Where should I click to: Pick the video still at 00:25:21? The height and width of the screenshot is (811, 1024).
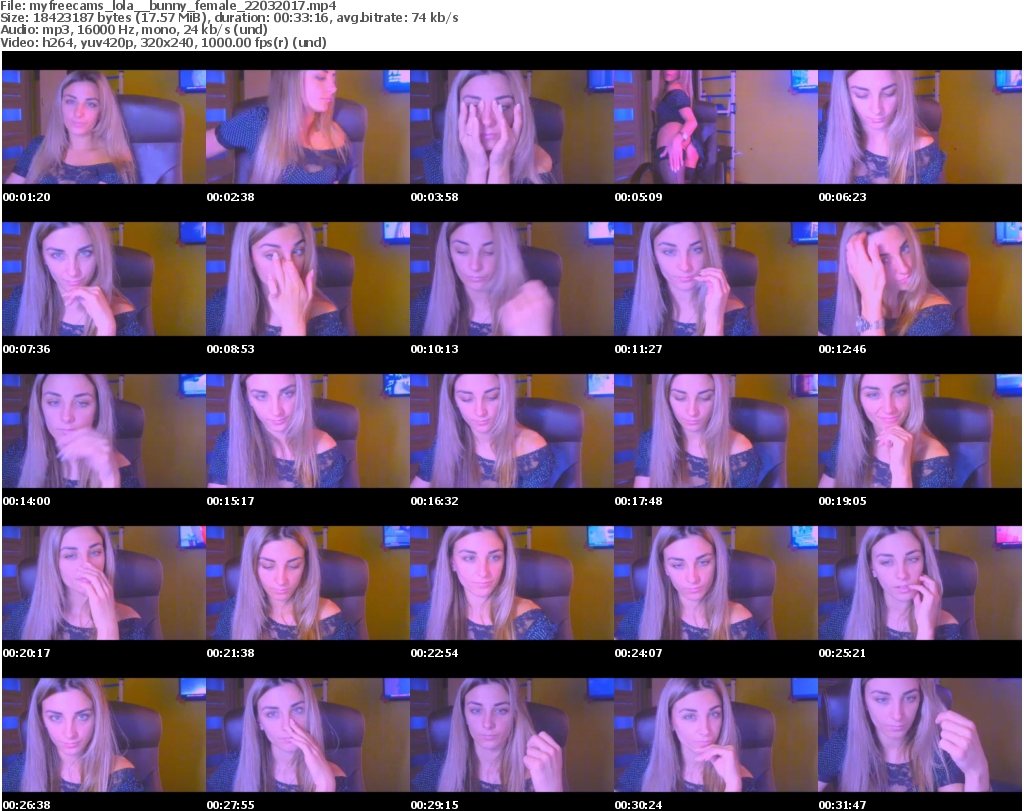tap(920, 582)
